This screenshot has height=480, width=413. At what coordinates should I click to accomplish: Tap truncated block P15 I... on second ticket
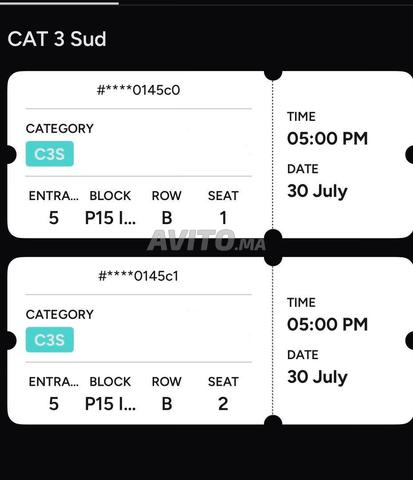(x=110, y=404)
